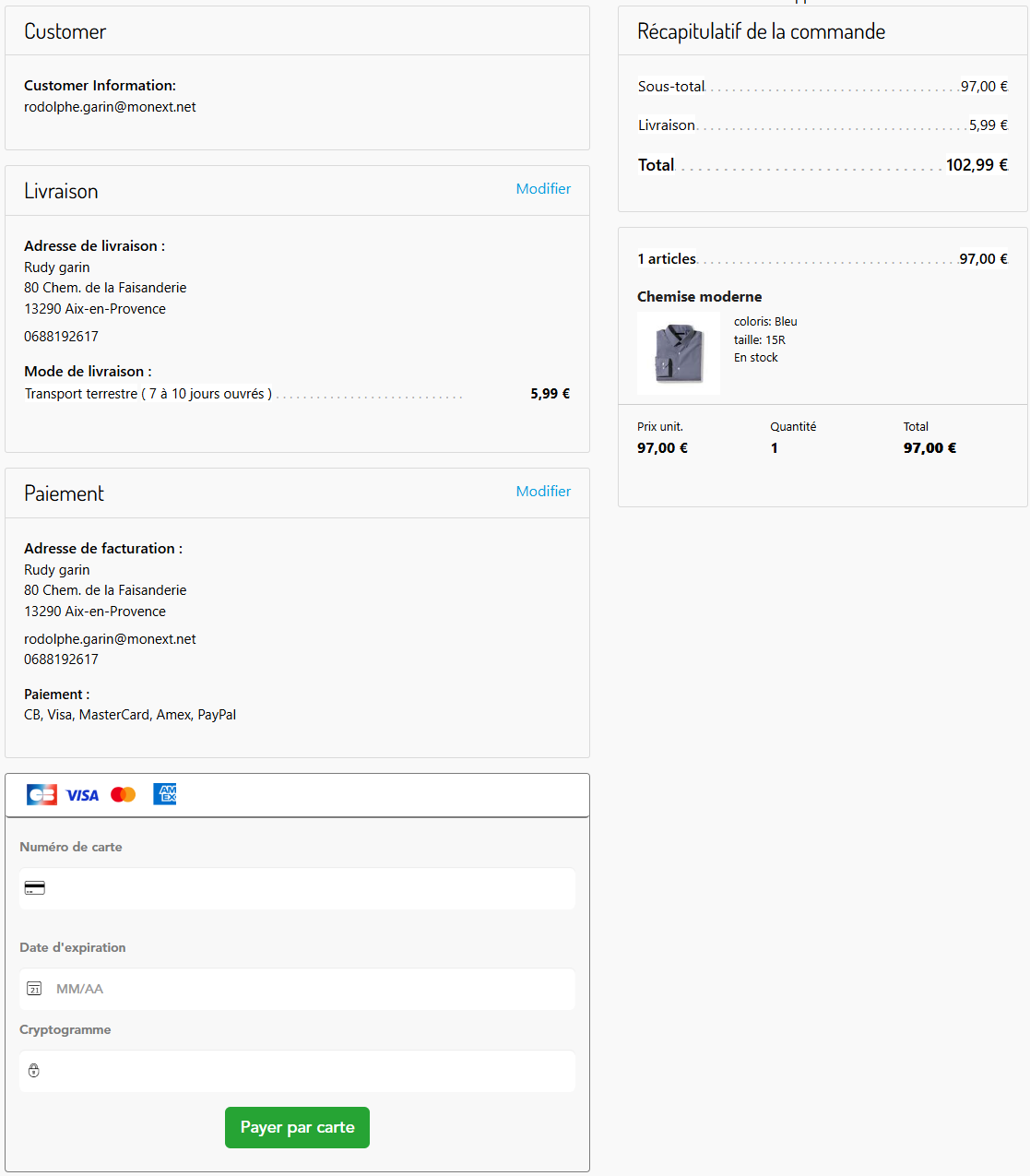Modify the Paiement section

543,491
